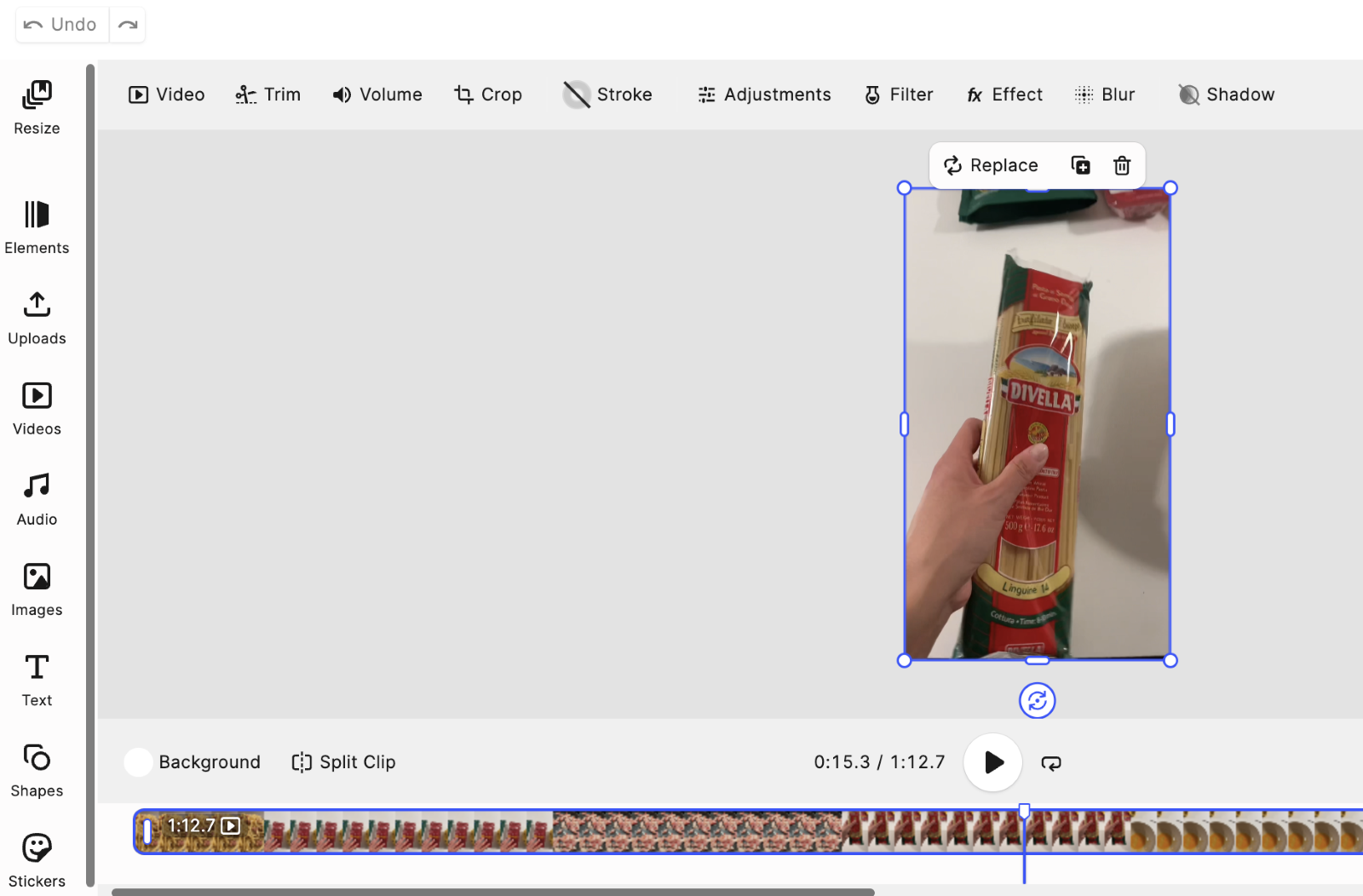Open the Trim tool
This screenshot has height=896, width=1363.
pyautogui.click(x=268, y=95)
